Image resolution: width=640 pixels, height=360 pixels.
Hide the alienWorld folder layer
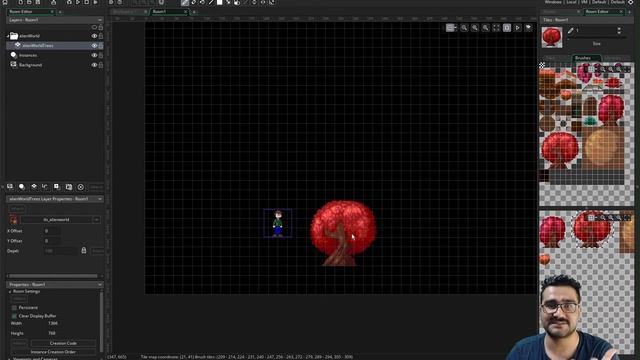(94, 36)
